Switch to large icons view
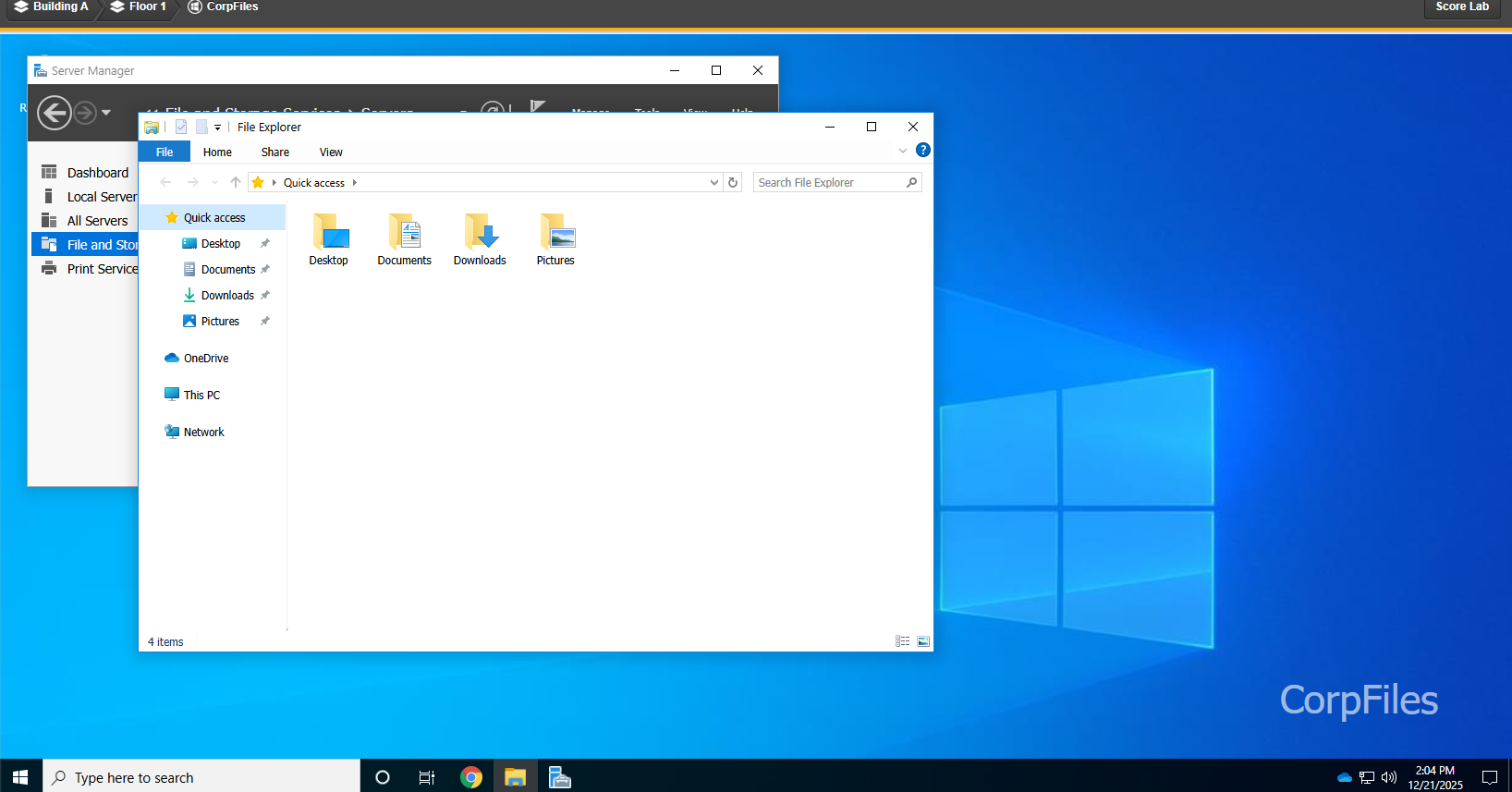This screenshot has height=792, width=1512. point(923,641)
